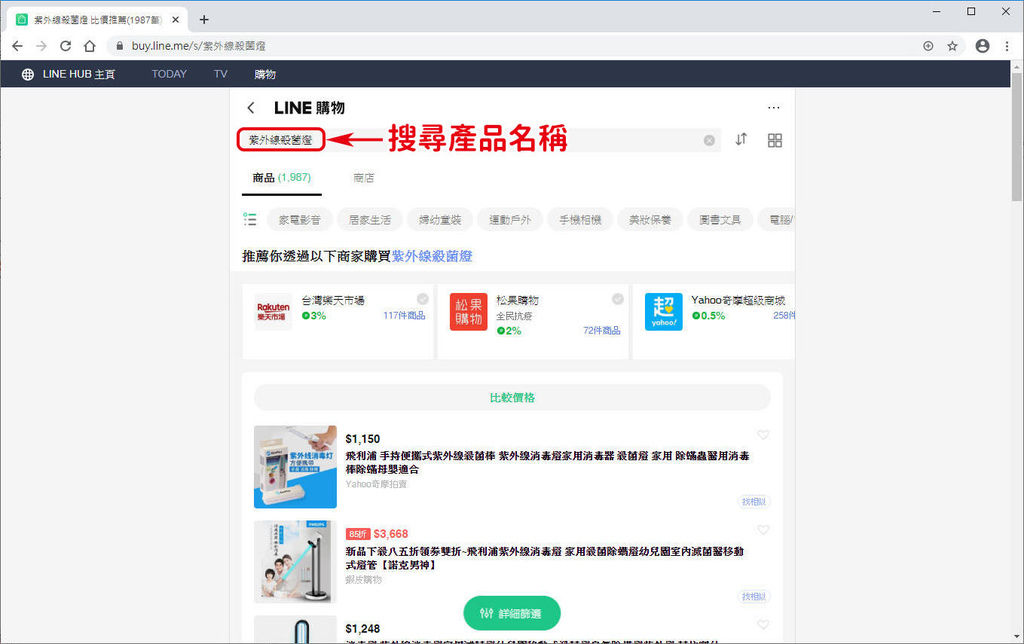This screenshot has width=1024, height=644.
Task: Click the 松果購物 red logo
Action: 468,312
